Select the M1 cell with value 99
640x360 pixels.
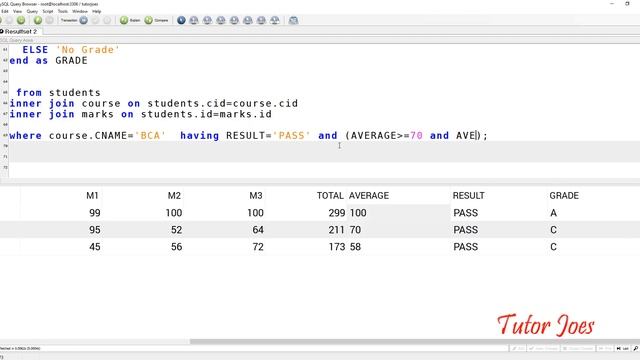[x=95, y=213]
